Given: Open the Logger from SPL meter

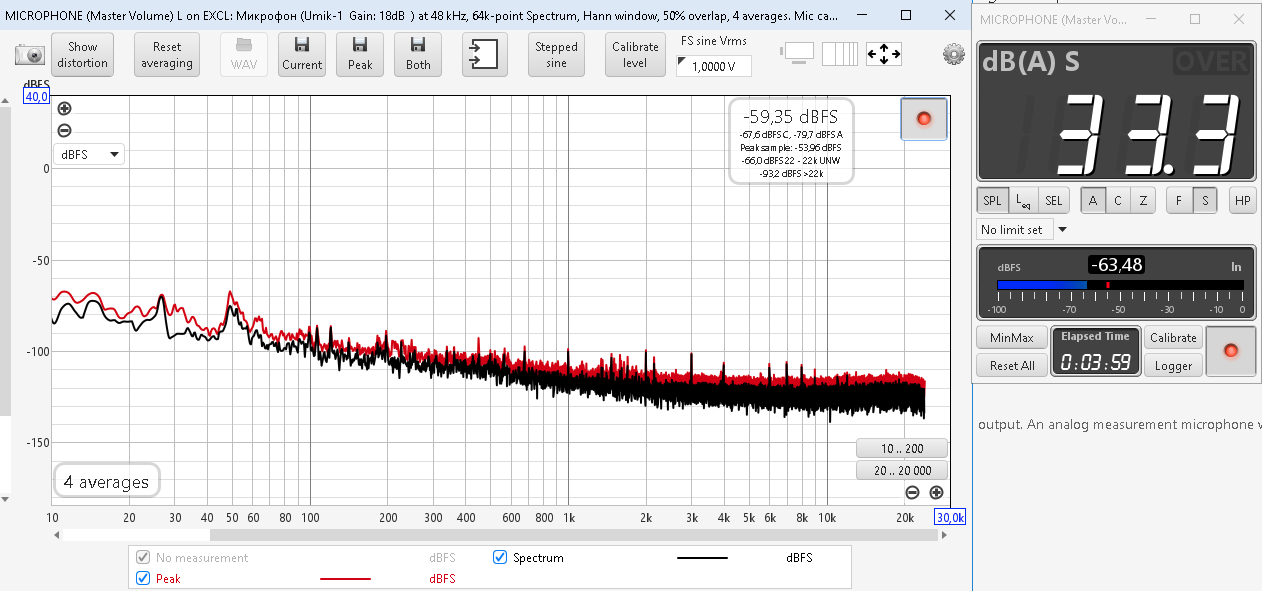Looking at the screenshot, I should pos(1173,365).
